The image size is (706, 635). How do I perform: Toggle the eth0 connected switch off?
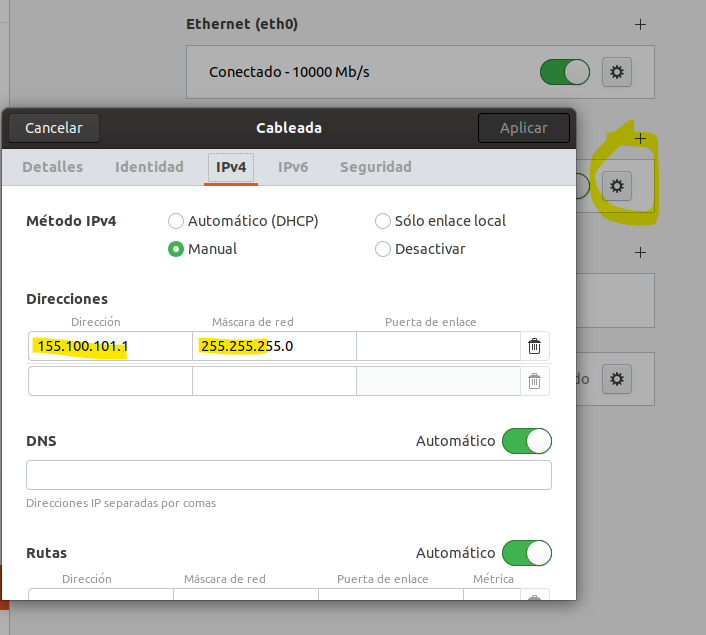564,72
